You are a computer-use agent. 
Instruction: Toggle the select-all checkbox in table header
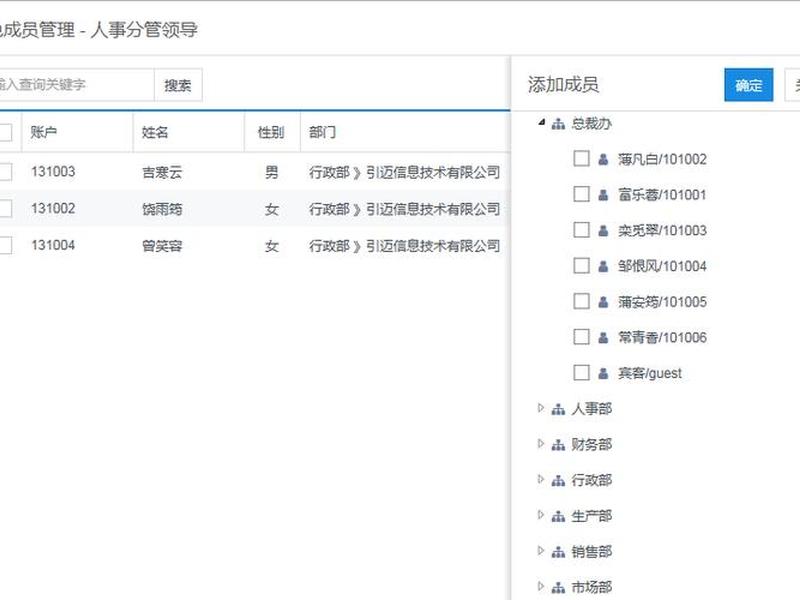[5, 132]
